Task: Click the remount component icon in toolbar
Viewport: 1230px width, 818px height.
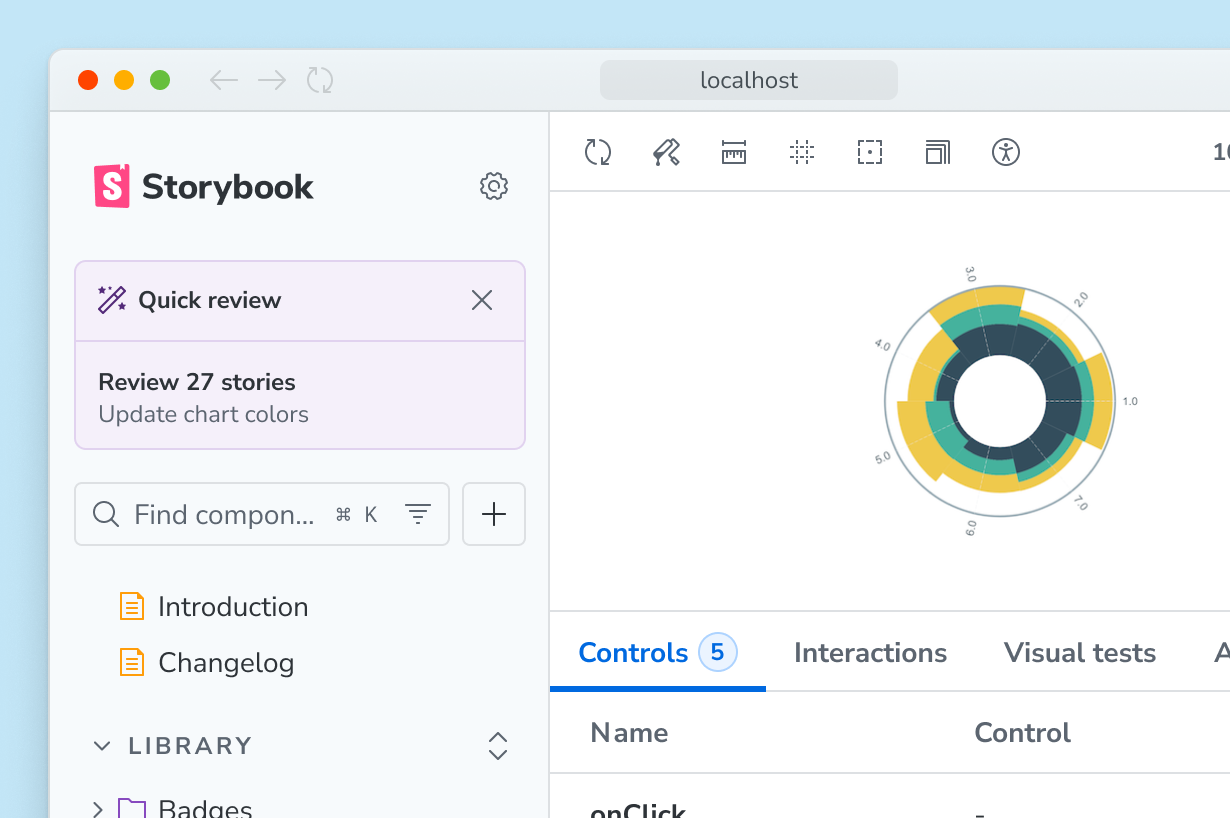Action: (598, 152)
